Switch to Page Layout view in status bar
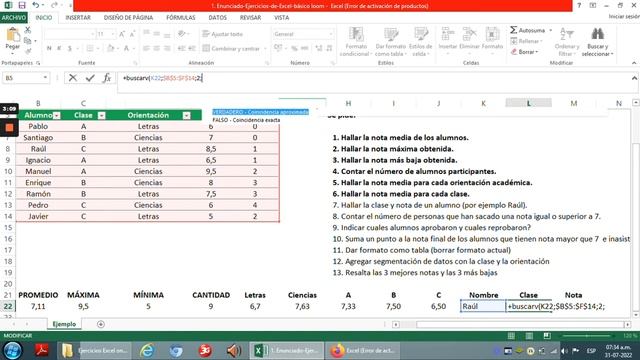The image size is (640, 360). click(x=529, y=336)
